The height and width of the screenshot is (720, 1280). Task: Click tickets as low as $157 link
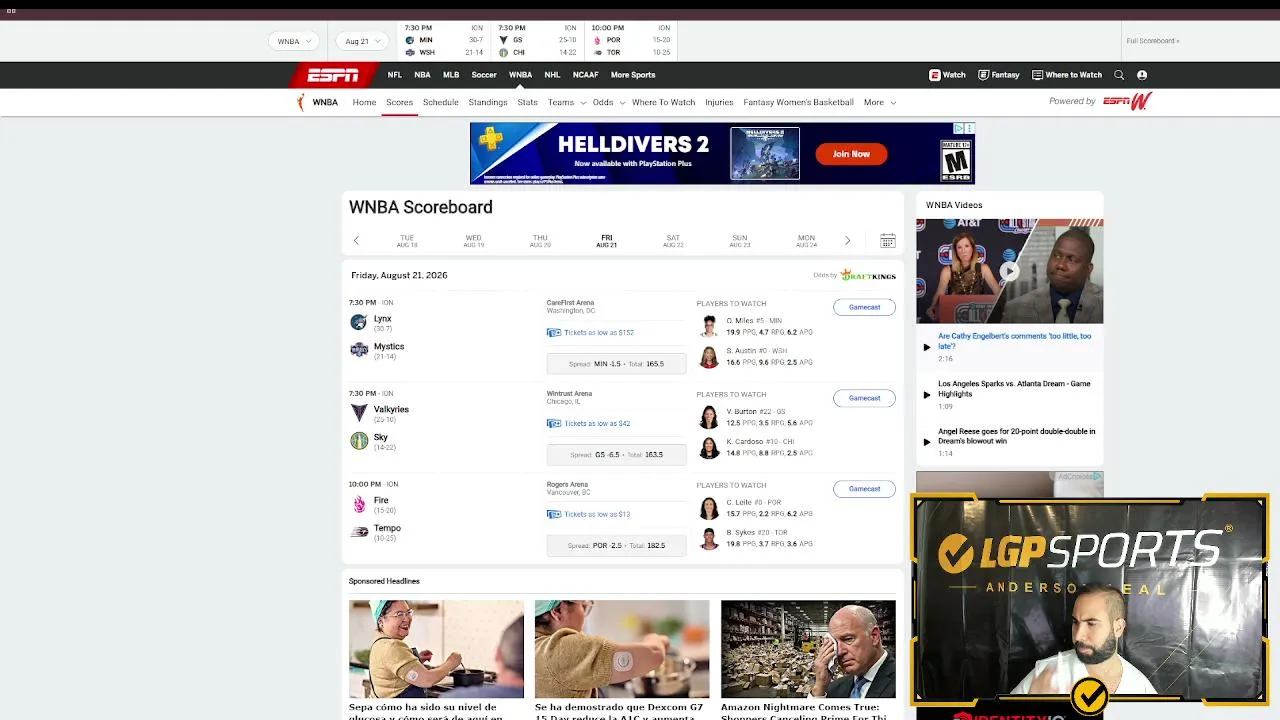(x=599, y=333)
